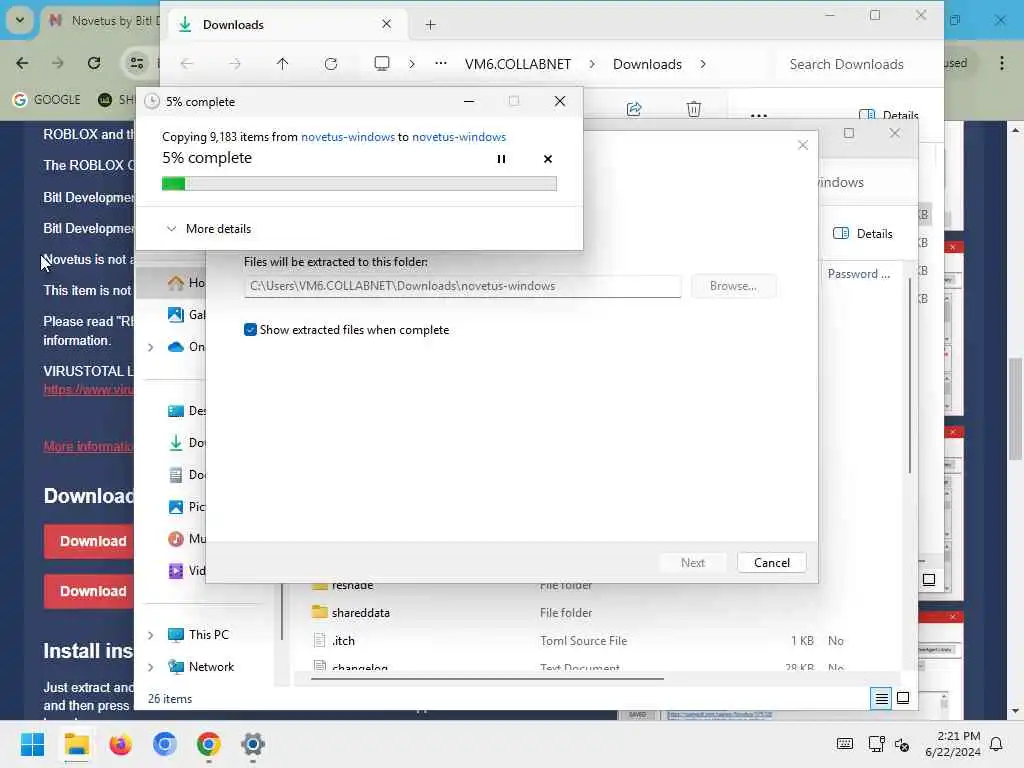This screenshot has height=768, width=1024.
Task: Expand More details in copy dialog
Action: [209, 229]
